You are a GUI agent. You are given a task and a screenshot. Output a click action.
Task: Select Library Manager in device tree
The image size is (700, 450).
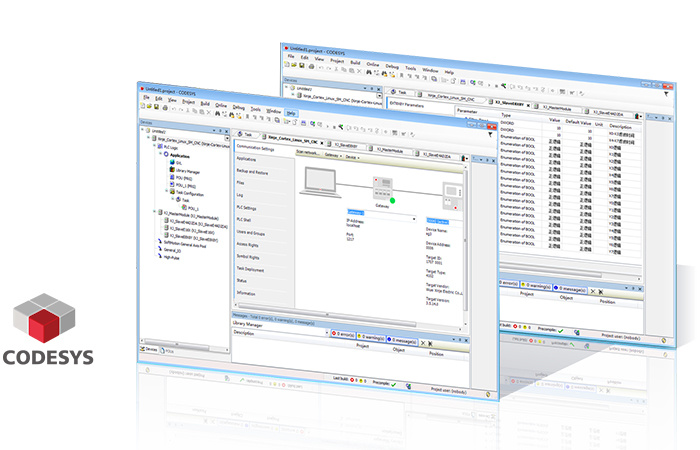point(188,171)
